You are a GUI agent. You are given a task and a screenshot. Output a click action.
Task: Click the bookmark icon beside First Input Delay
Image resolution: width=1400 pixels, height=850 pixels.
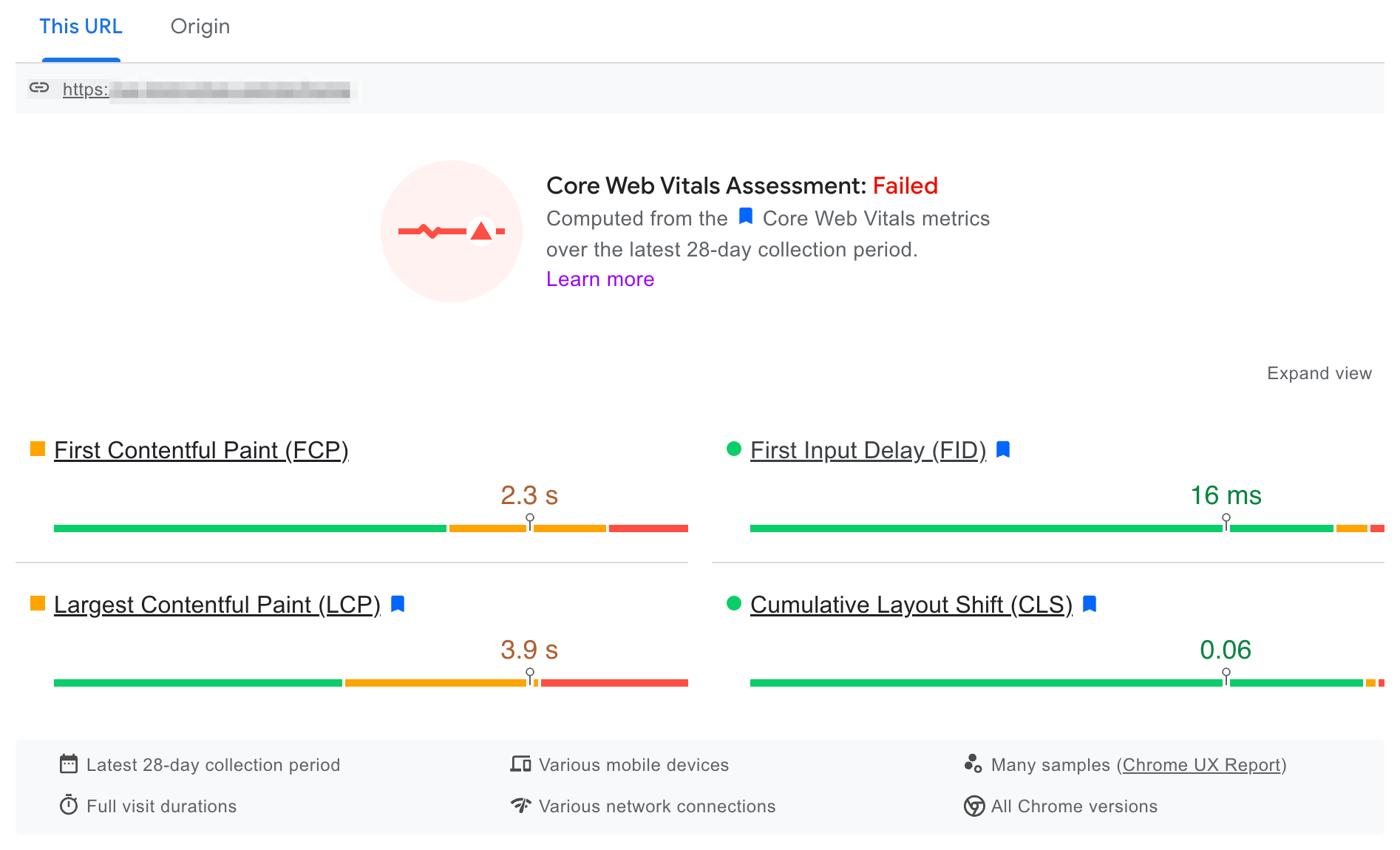click(1003, 449)
